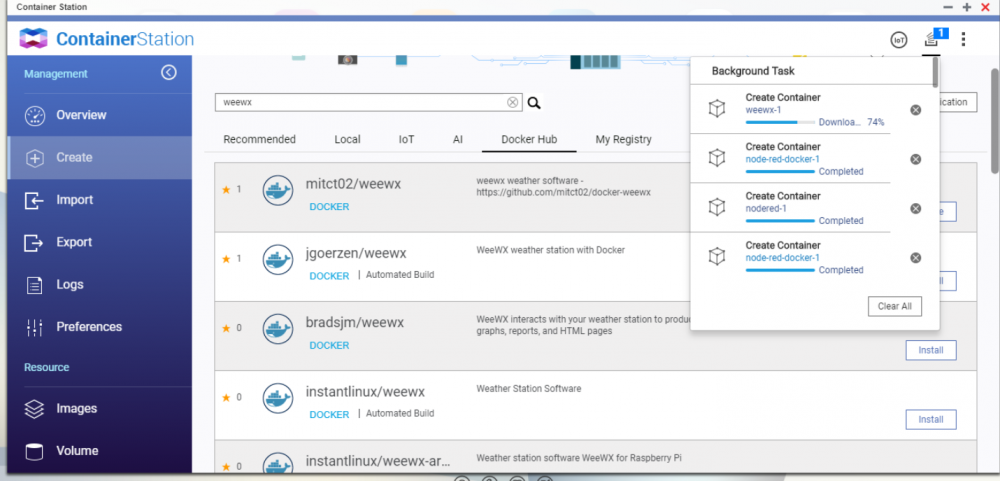The height and width of the screenshot is (481, 1000).
Task: Click the magnifier search icon
Action: click(534, 103)
